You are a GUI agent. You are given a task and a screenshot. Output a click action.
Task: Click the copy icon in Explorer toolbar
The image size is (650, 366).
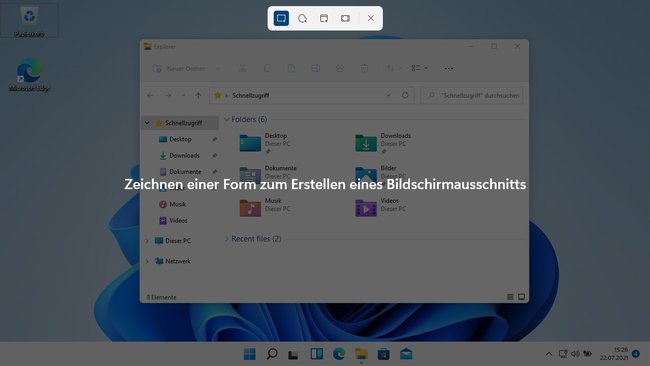[x=267, y=68]
